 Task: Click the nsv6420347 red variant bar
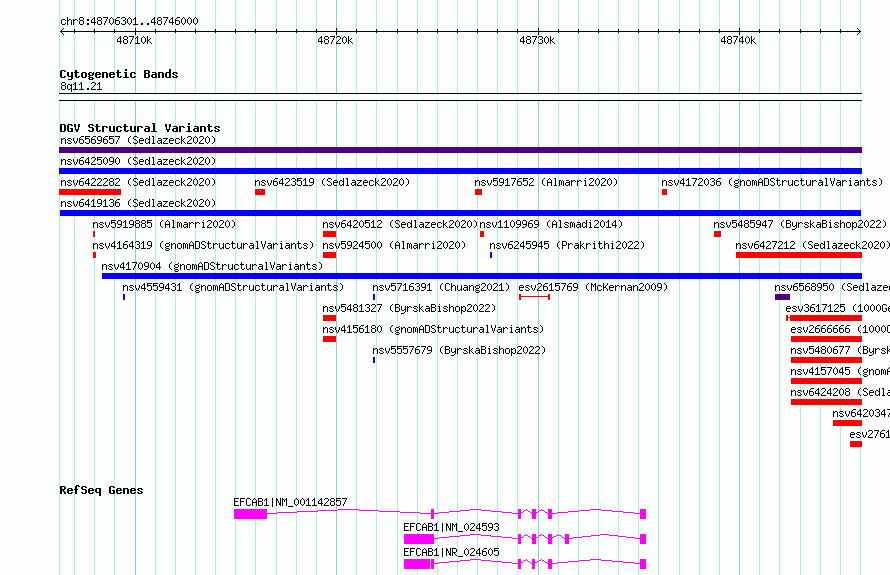coord(847,423)
